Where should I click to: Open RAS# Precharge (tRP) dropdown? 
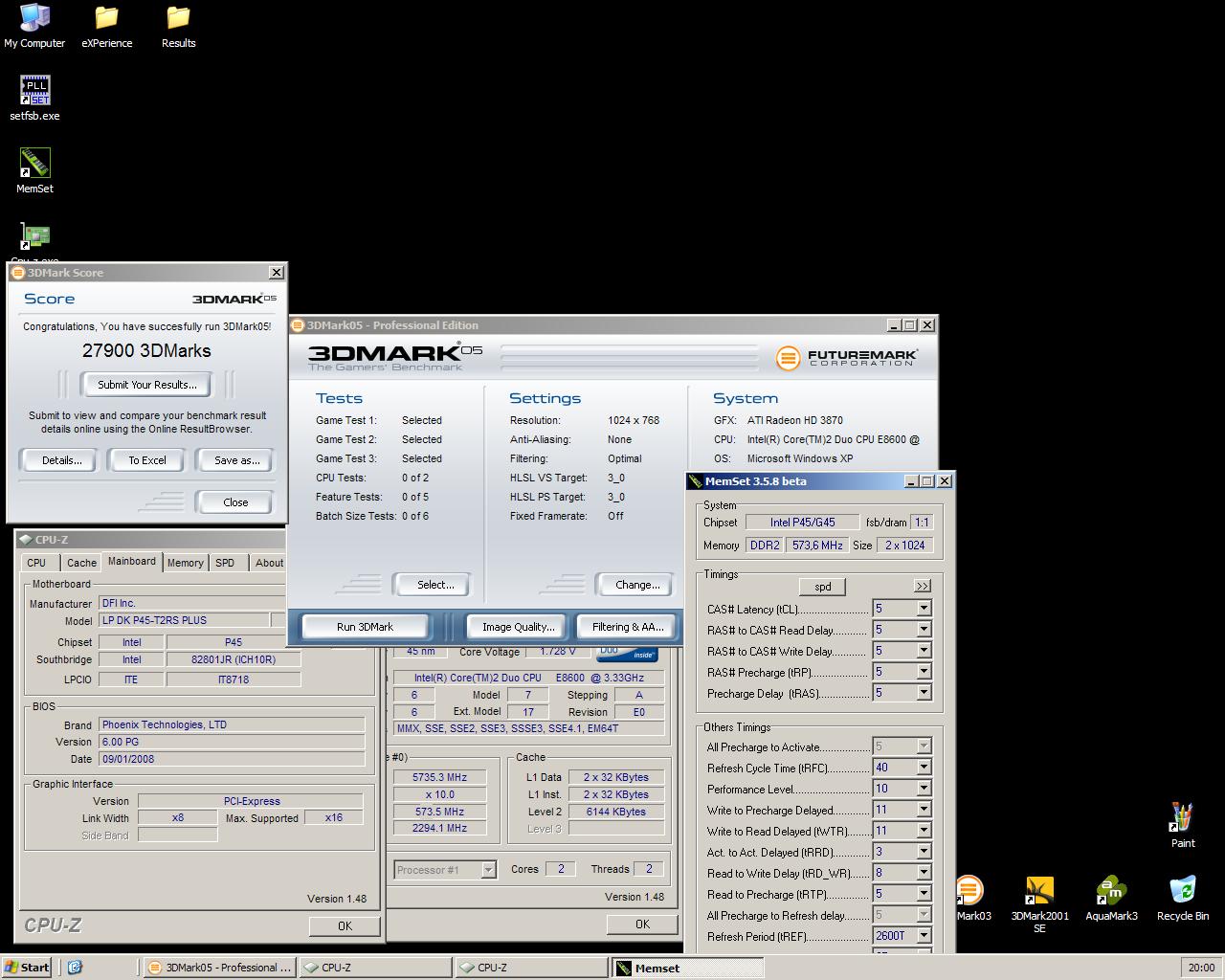[x=924, y=672]
